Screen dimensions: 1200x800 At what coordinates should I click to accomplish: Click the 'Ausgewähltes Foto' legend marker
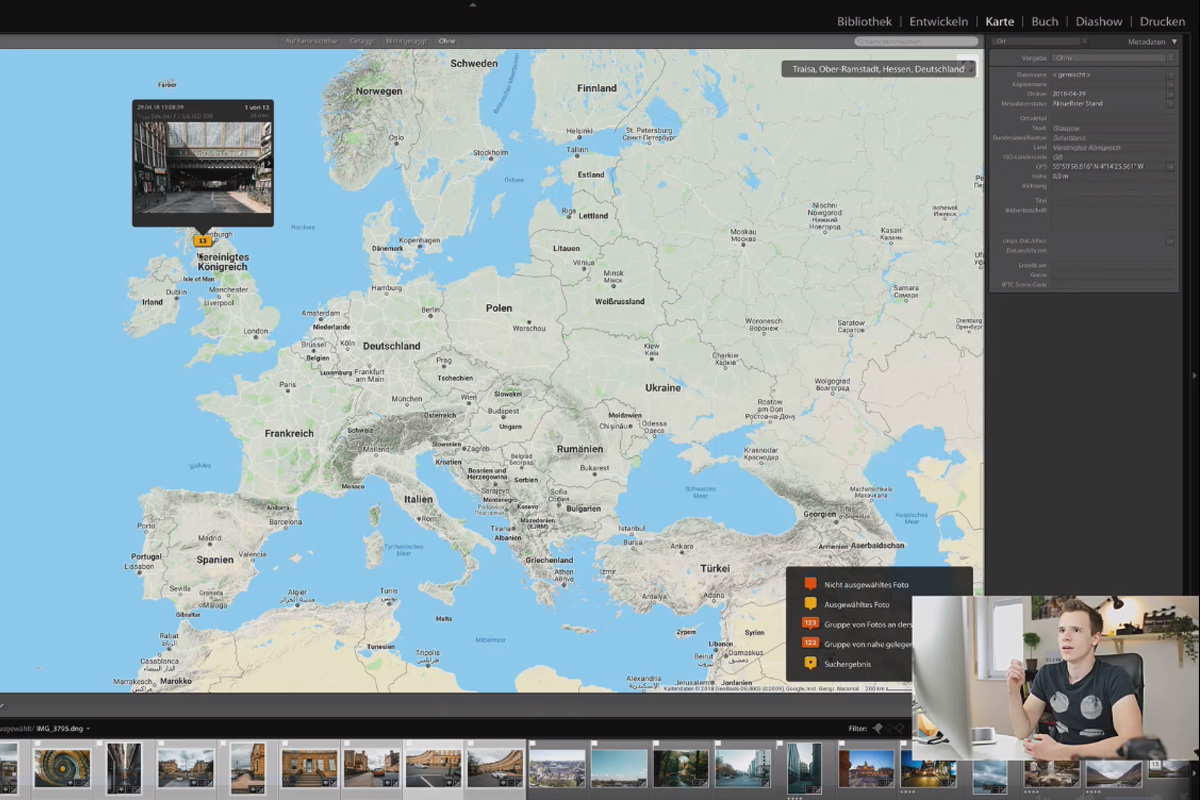coord(810,604)
